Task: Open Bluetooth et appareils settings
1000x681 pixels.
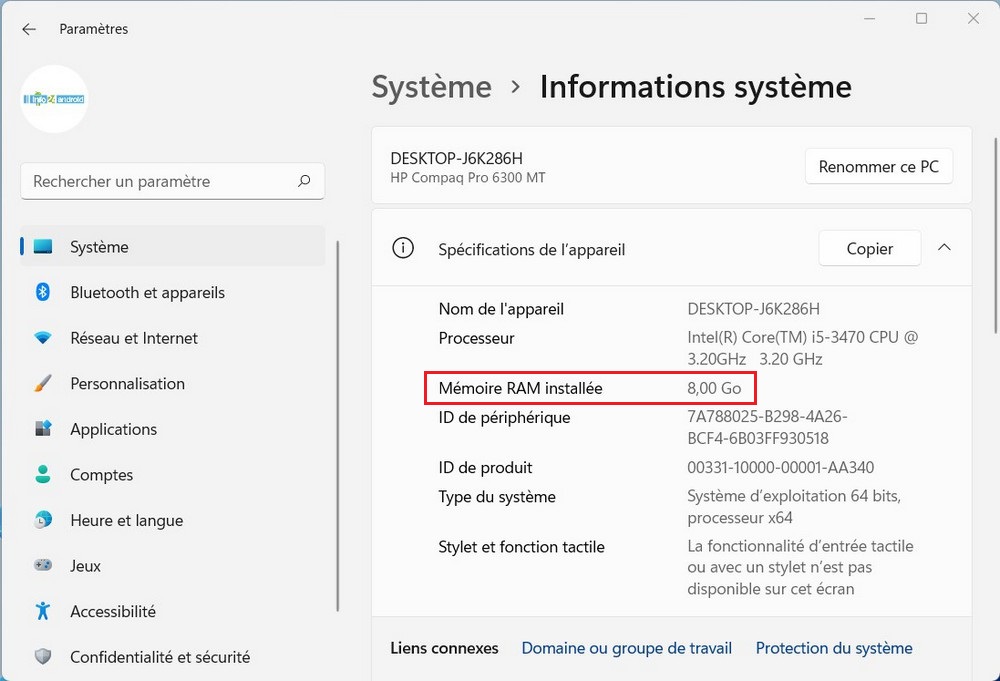Action: (x=173, y=292)
